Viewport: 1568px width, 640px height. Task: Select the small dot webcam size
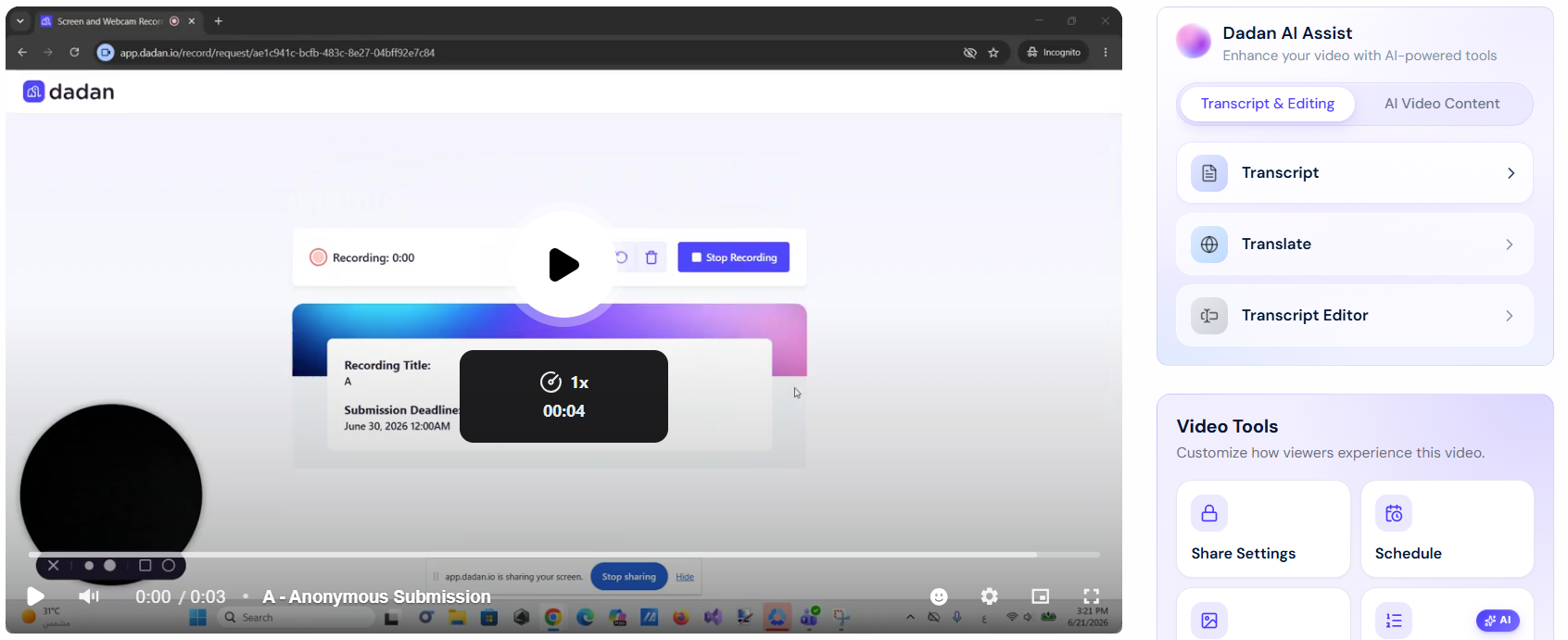89,565
